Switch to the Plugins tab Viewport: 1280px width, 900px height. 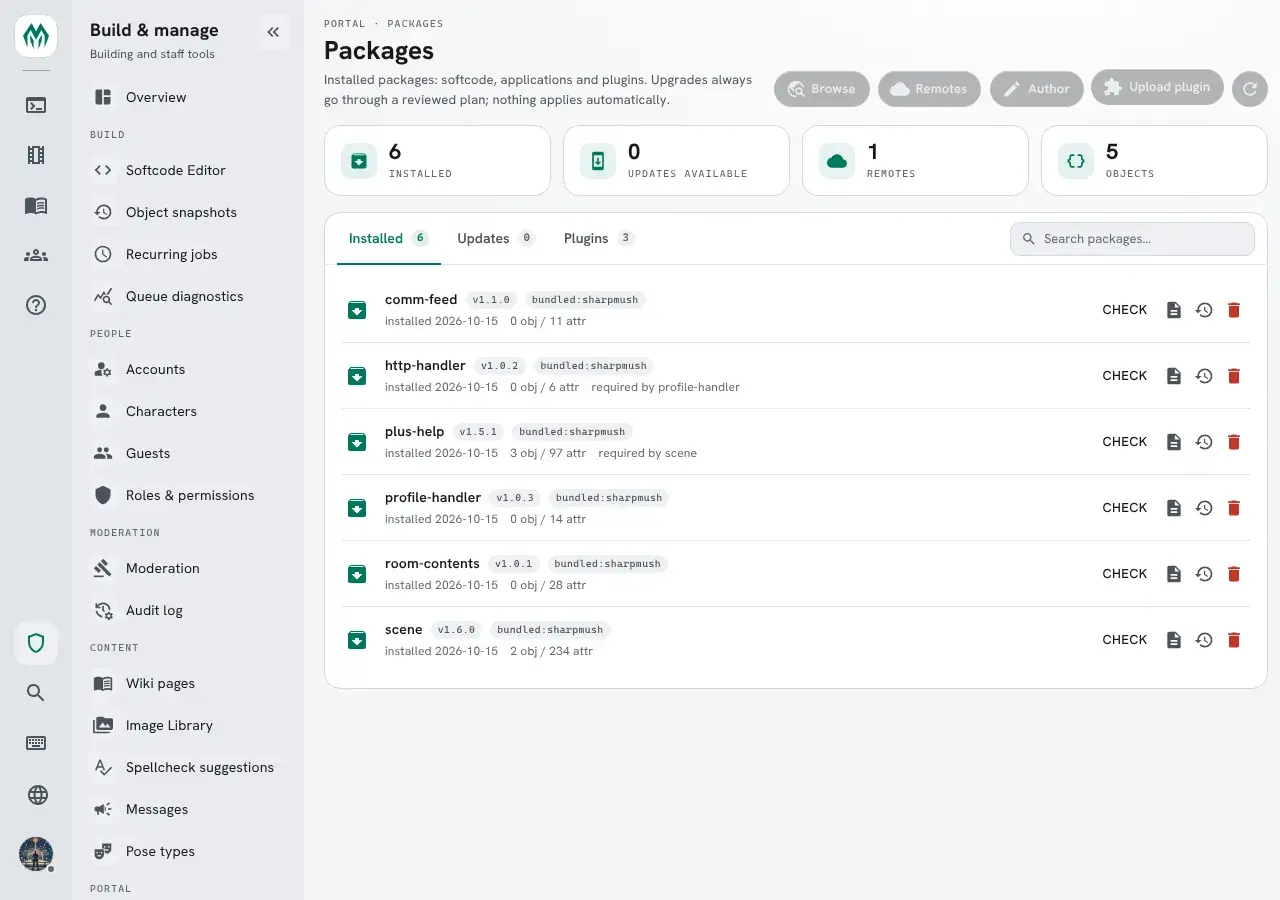[599, 239]
